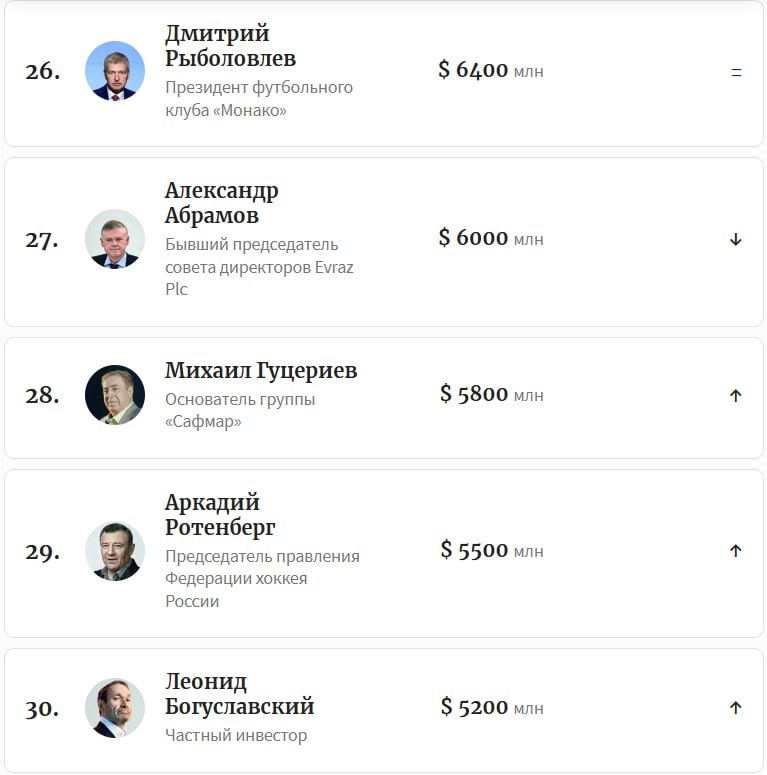The width and height of the screenshot is (767, 775).
Task: Select the rank number 29 label
Action: click(x=43, y=552)
